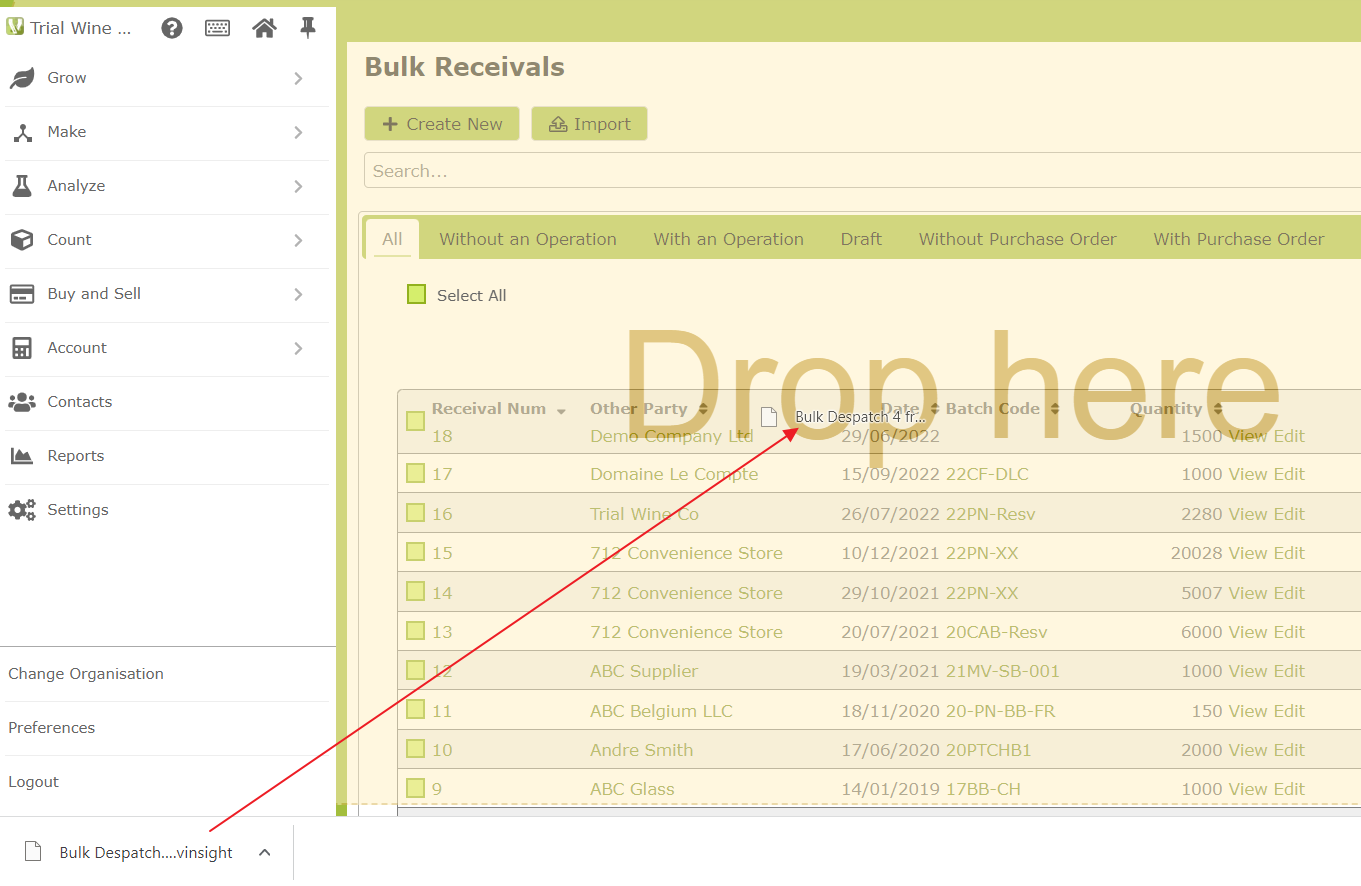Open Contacts using its people icon

tap(21, 402)
